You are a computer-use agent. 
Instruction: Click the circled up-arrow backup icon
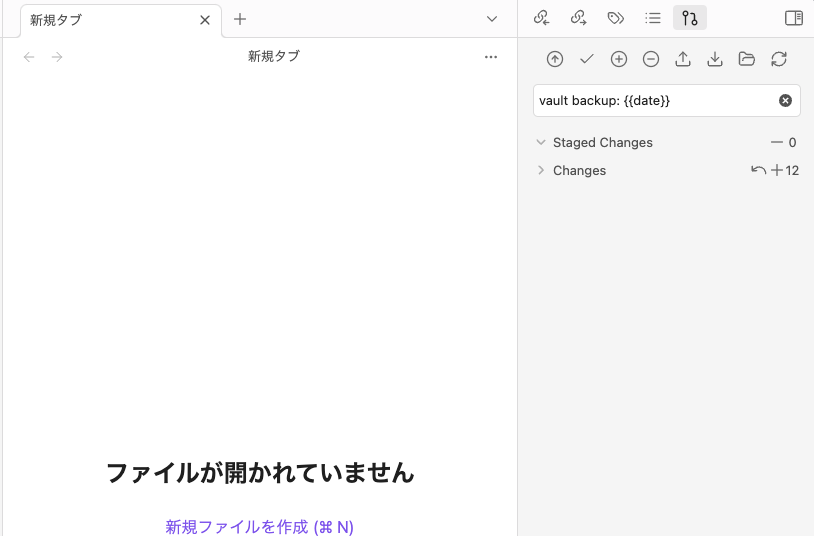point(555,59)
